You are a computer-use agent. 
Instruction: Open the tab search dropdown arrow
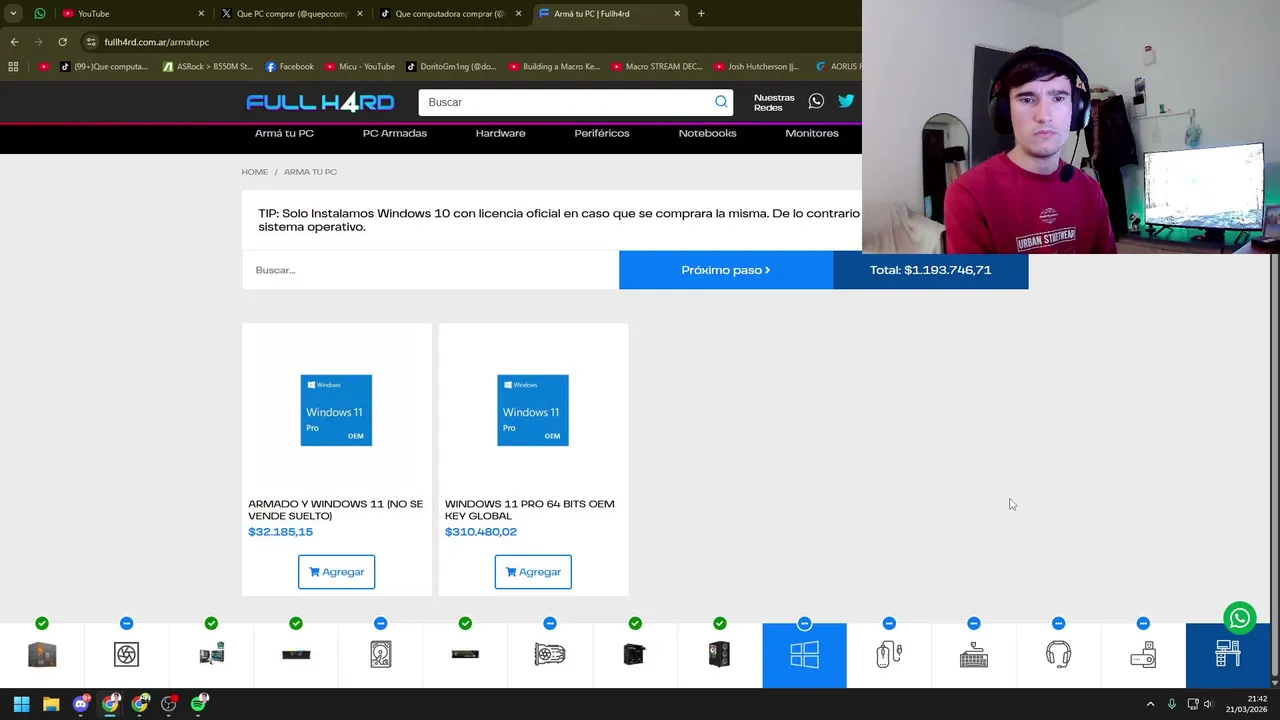click(x=13, y=14)
